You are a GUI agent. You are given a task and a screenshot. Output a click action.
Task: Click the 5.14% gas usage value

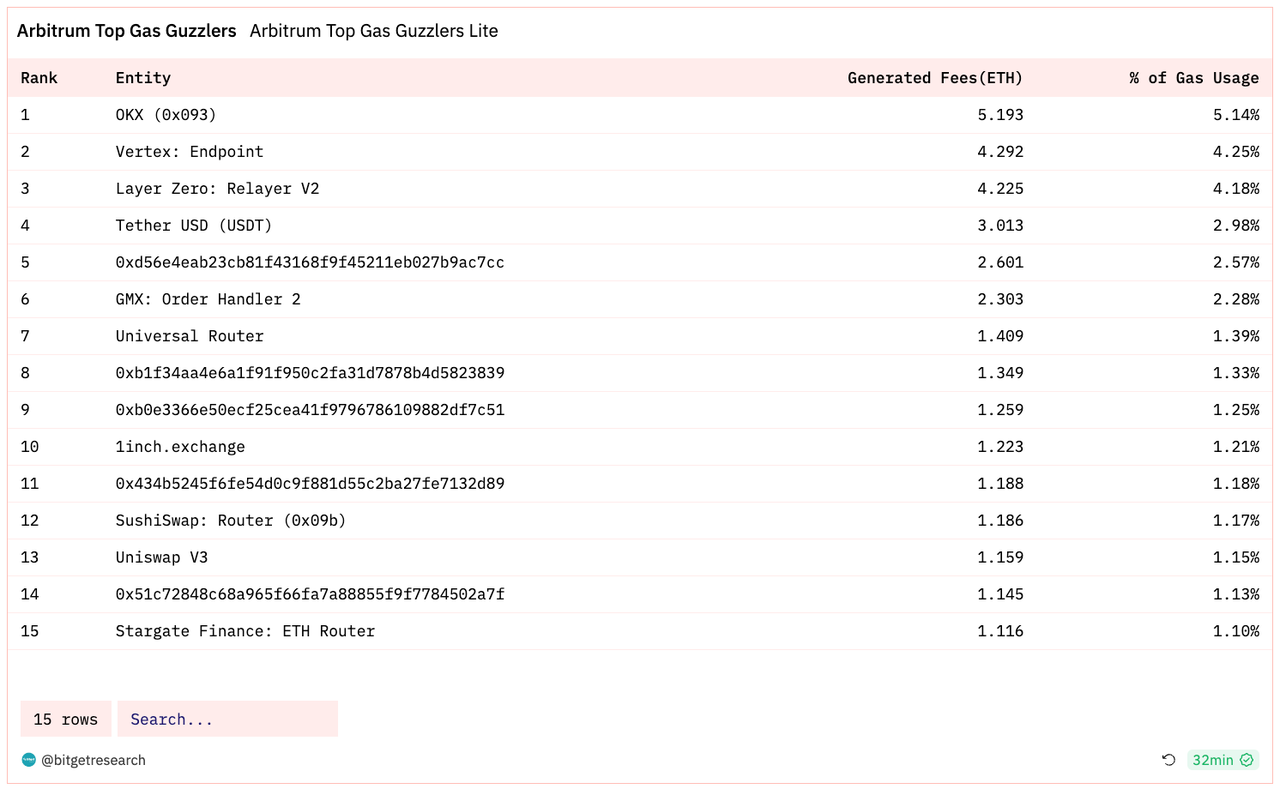(1236, 115)
